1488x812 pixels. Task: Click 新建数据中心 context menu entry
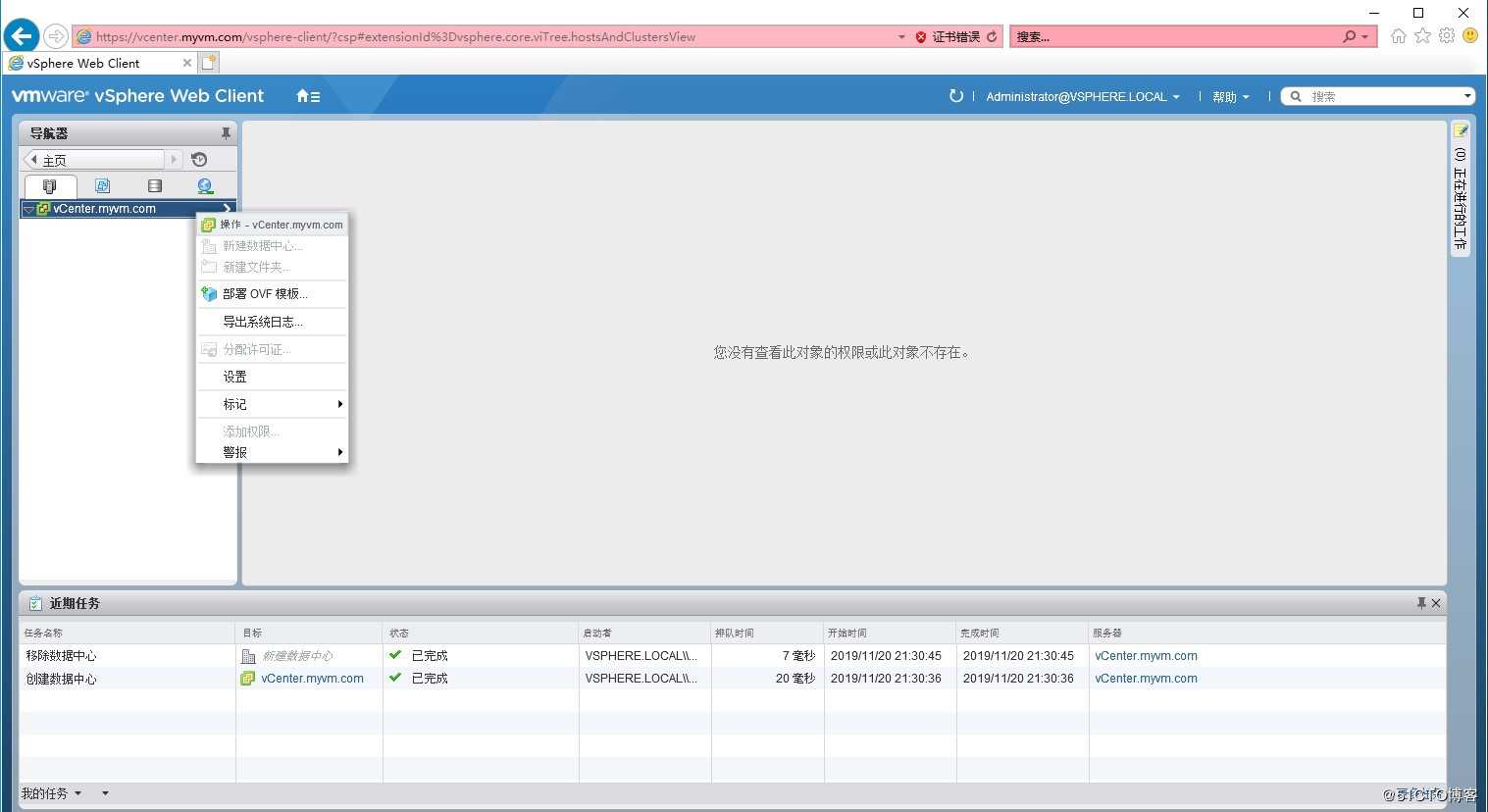(x=273, y=246)
